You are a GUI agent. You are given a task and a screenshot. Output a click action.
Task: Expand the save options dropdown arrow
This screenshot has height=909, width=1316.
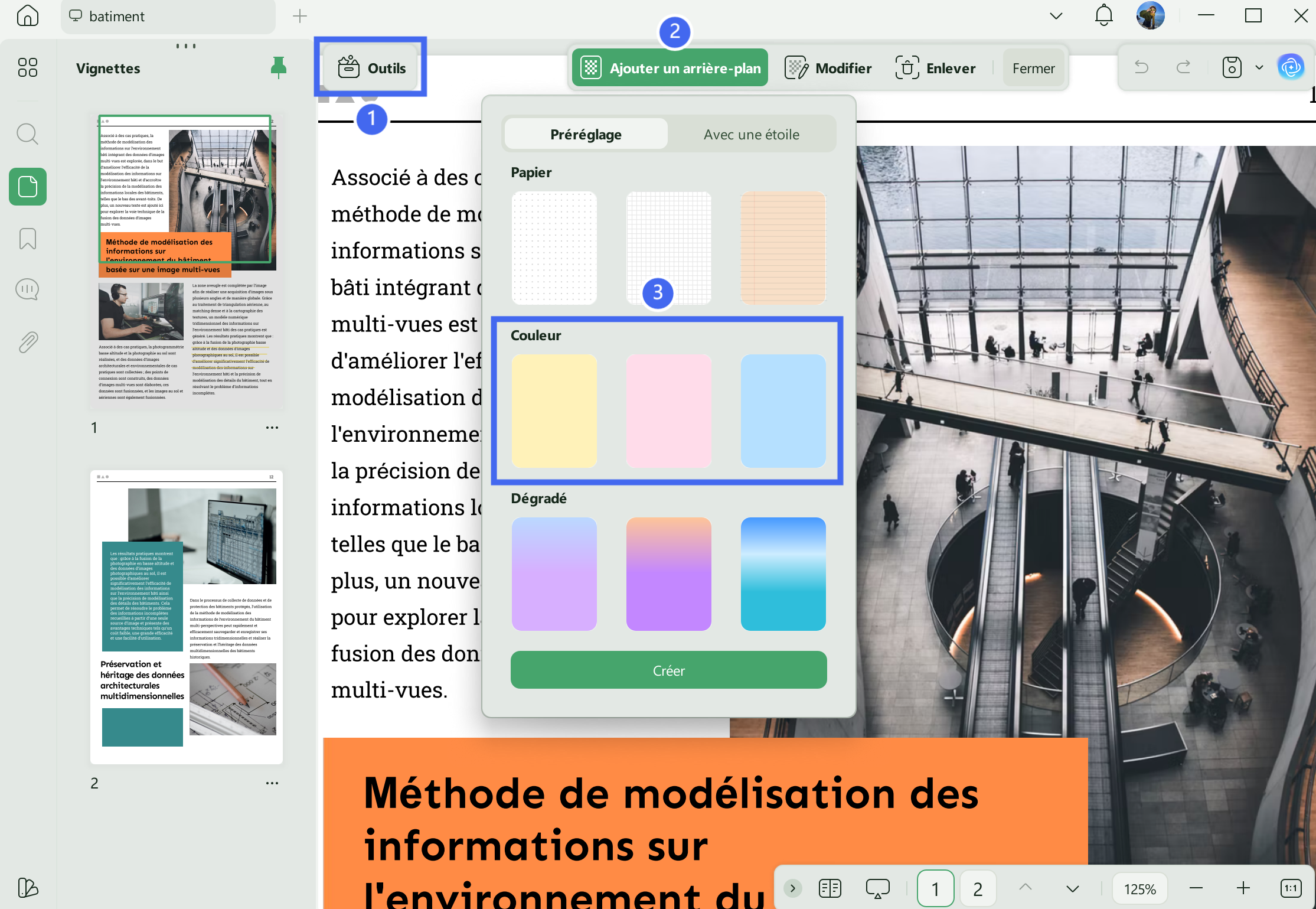tap(1259, 67)
